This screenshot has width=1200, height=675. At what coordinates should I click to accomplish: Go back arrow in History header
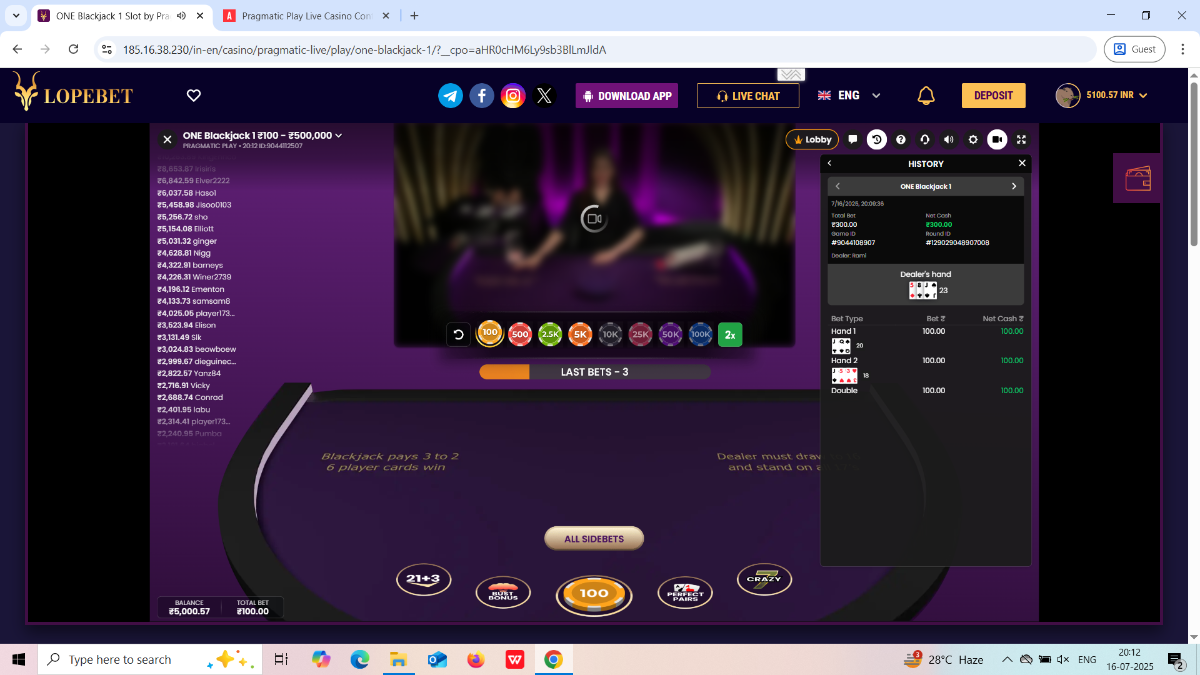pos(829,163)
